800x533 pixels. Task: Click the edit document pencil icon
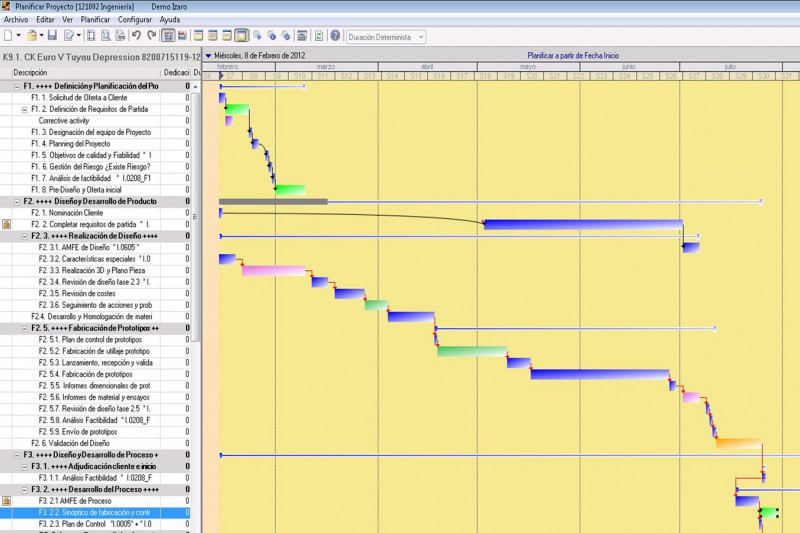click(x=68, y=36)
